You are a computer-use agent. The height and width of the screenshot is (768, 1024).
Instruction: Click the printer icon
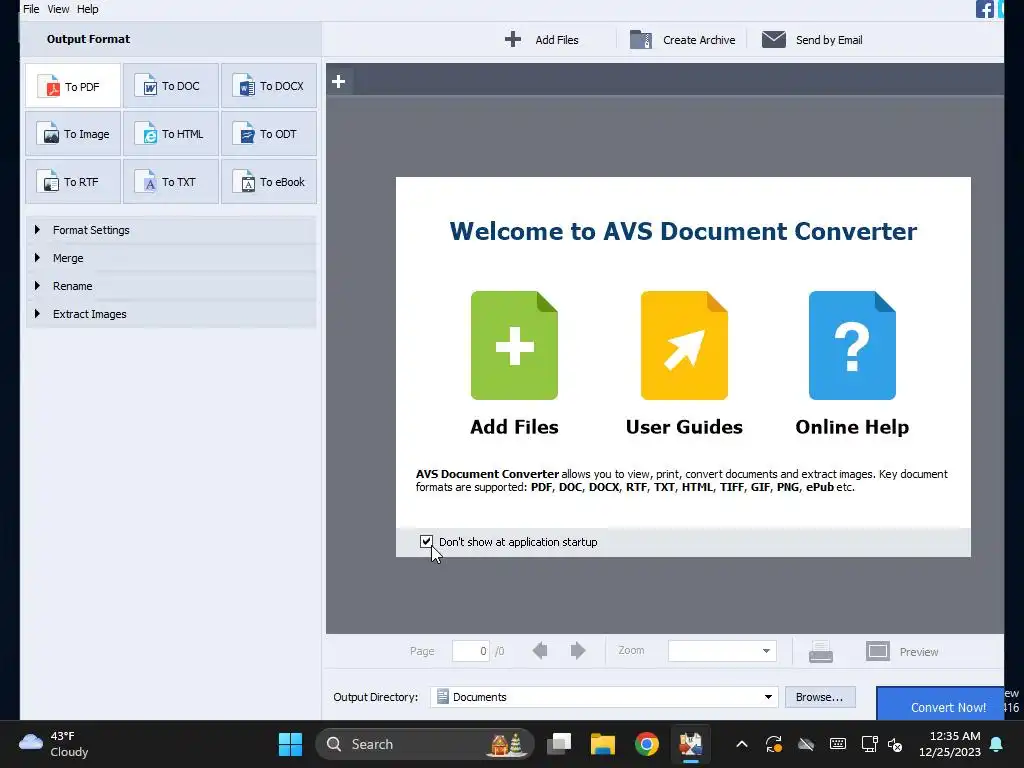tap(821, 652)
